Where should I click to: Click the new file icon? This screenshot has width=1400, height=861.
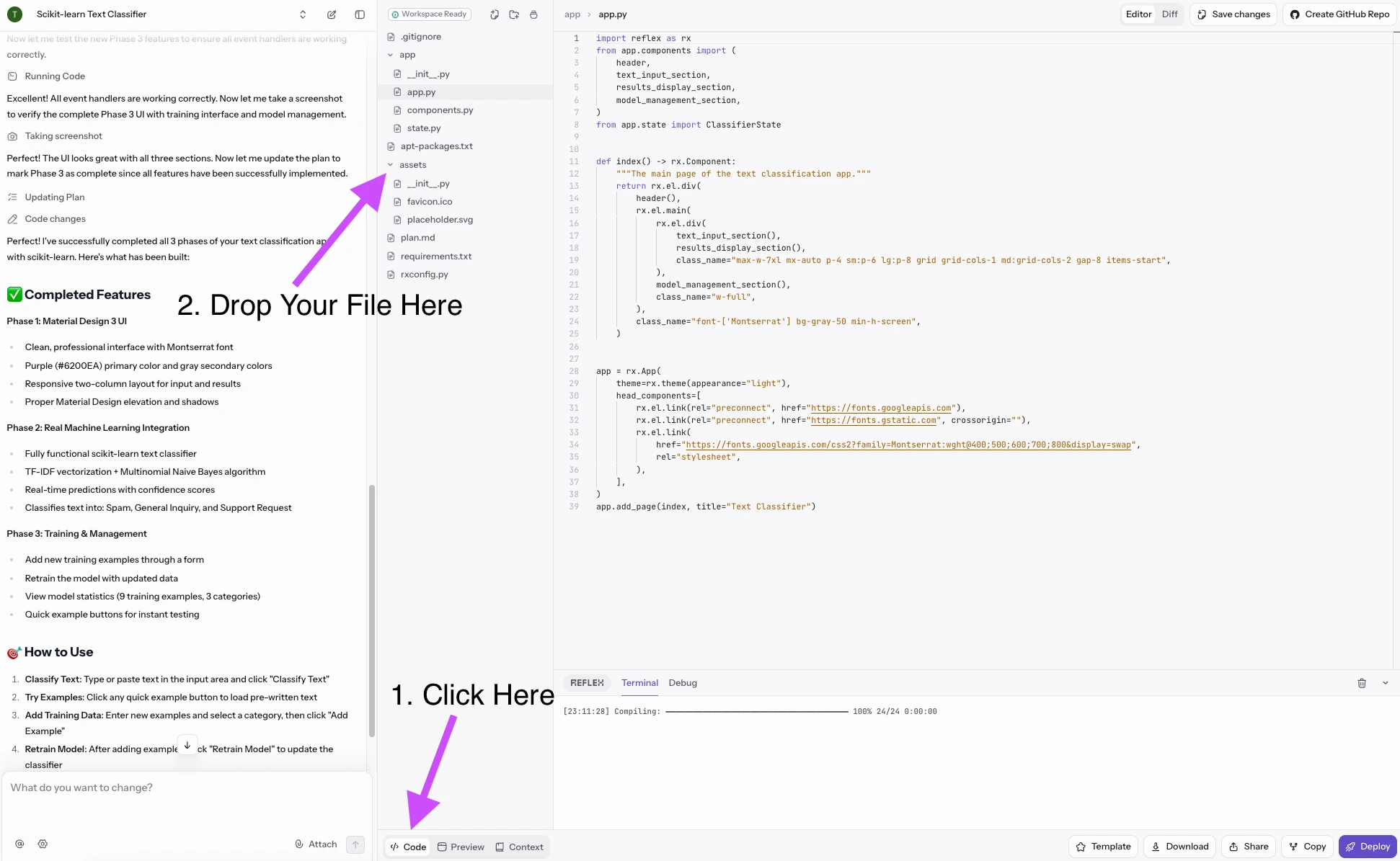tap(495, 14)
